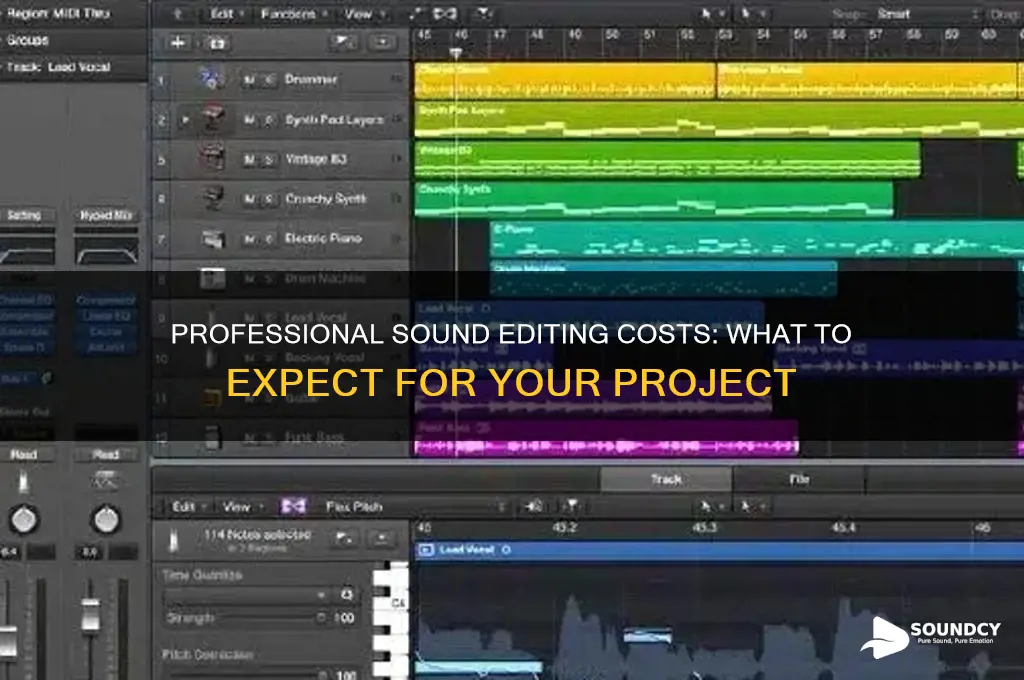Image resolution: width=1024 pixels, height=680 pixels.
Task: Open the tracks area Edit menu
Action: (x=227, y=14)
